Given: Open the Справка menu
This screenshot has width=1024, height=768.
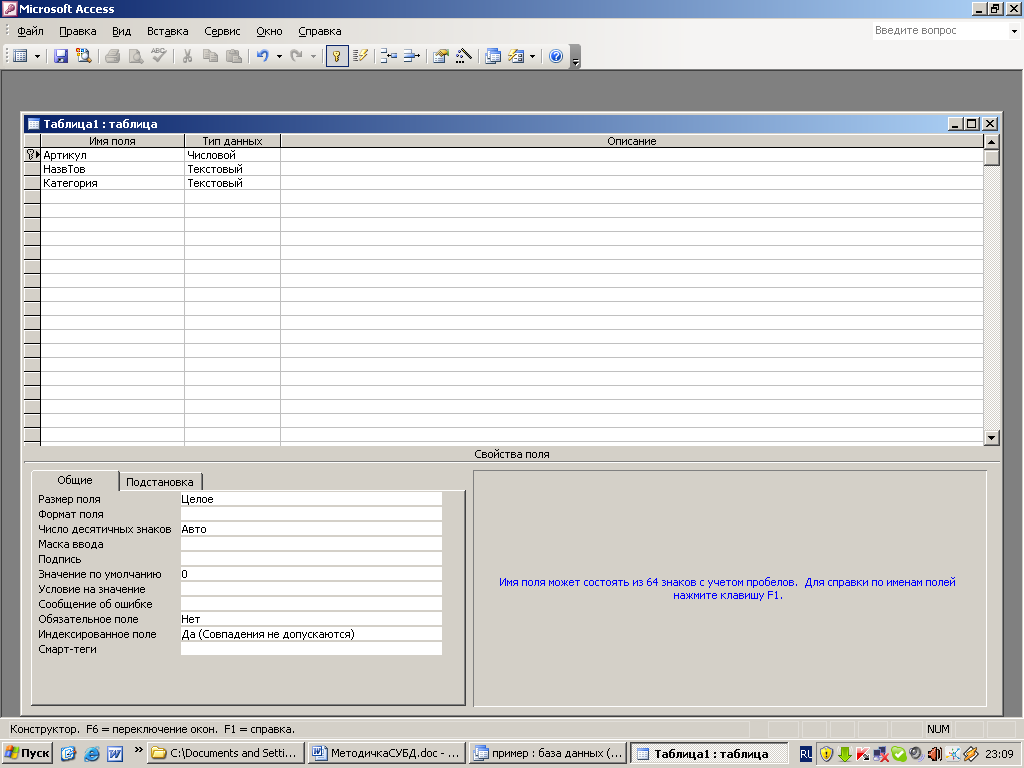Looking at the screenshot, I should click(319, 31).
